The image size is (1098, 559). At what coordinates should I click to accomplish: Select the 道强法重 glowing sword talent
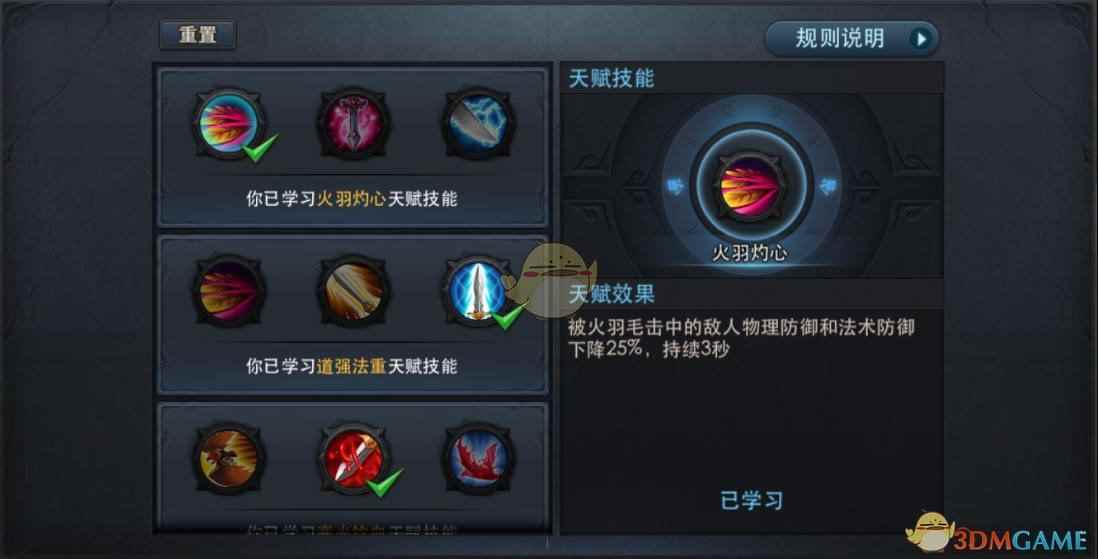click(478, 291)
